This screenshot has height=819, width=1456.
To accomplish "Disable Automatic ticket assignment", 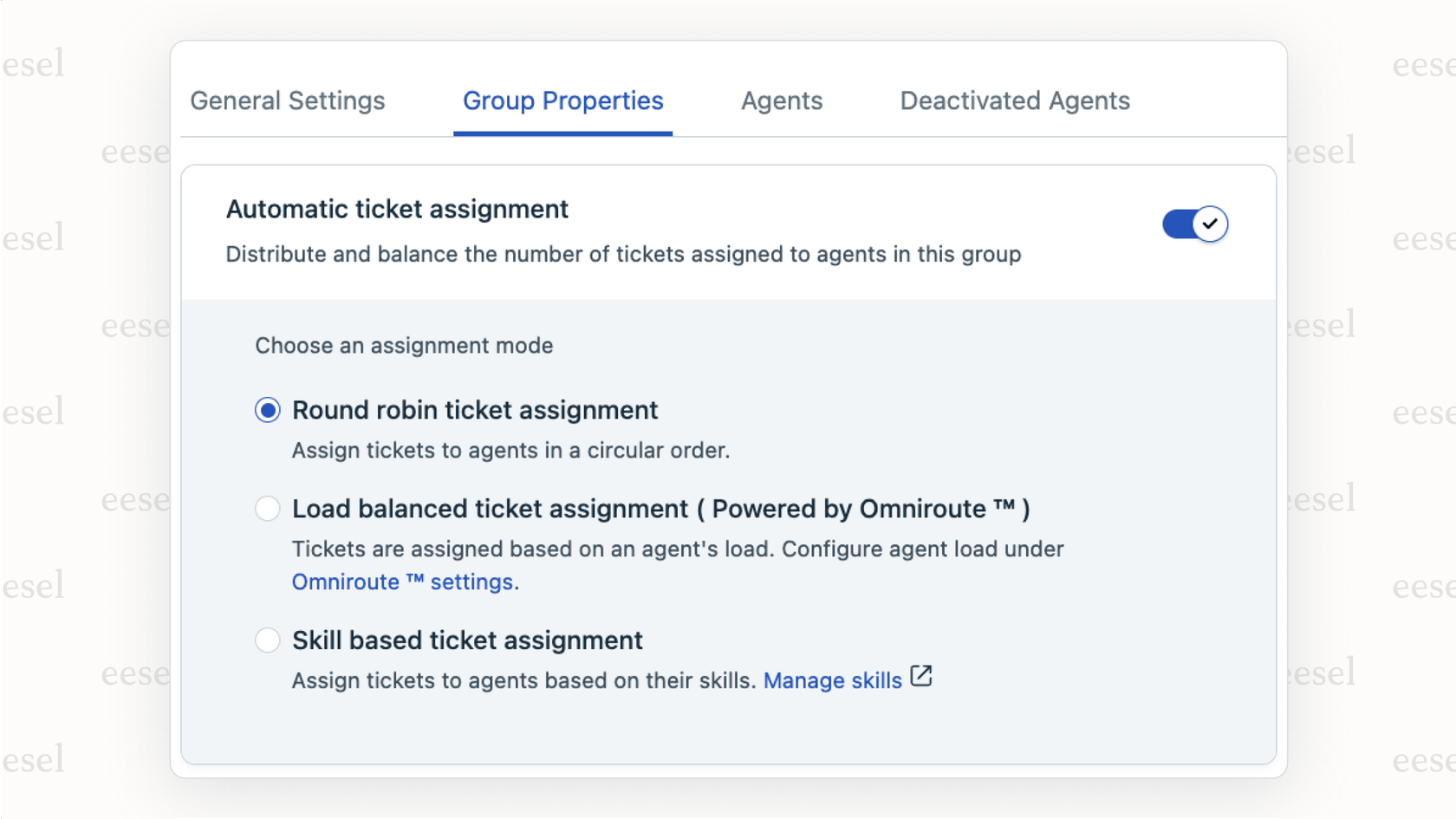I will point(1195,224).
